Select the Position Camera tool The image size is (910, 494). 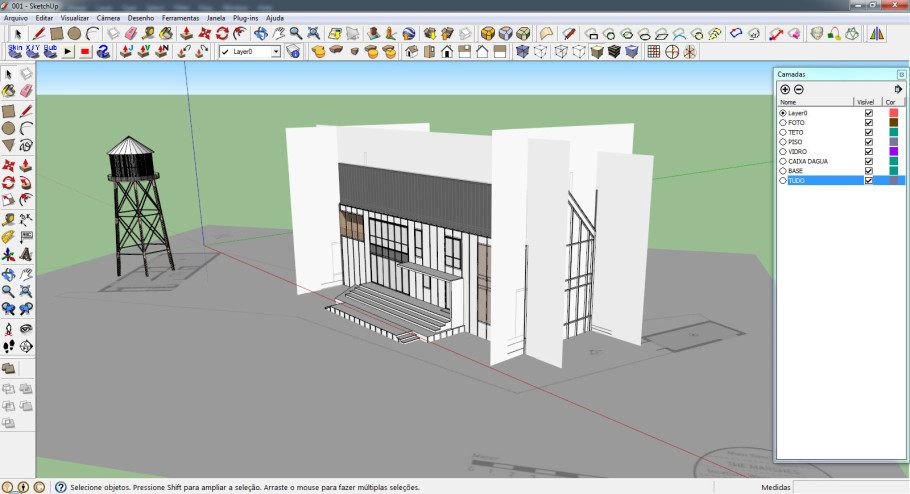click(x=9, y=329)
